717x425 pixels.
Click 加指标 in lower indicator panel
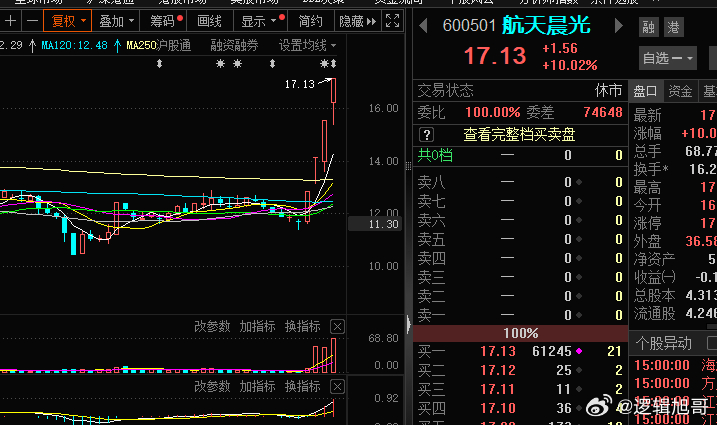coord(257,386)
